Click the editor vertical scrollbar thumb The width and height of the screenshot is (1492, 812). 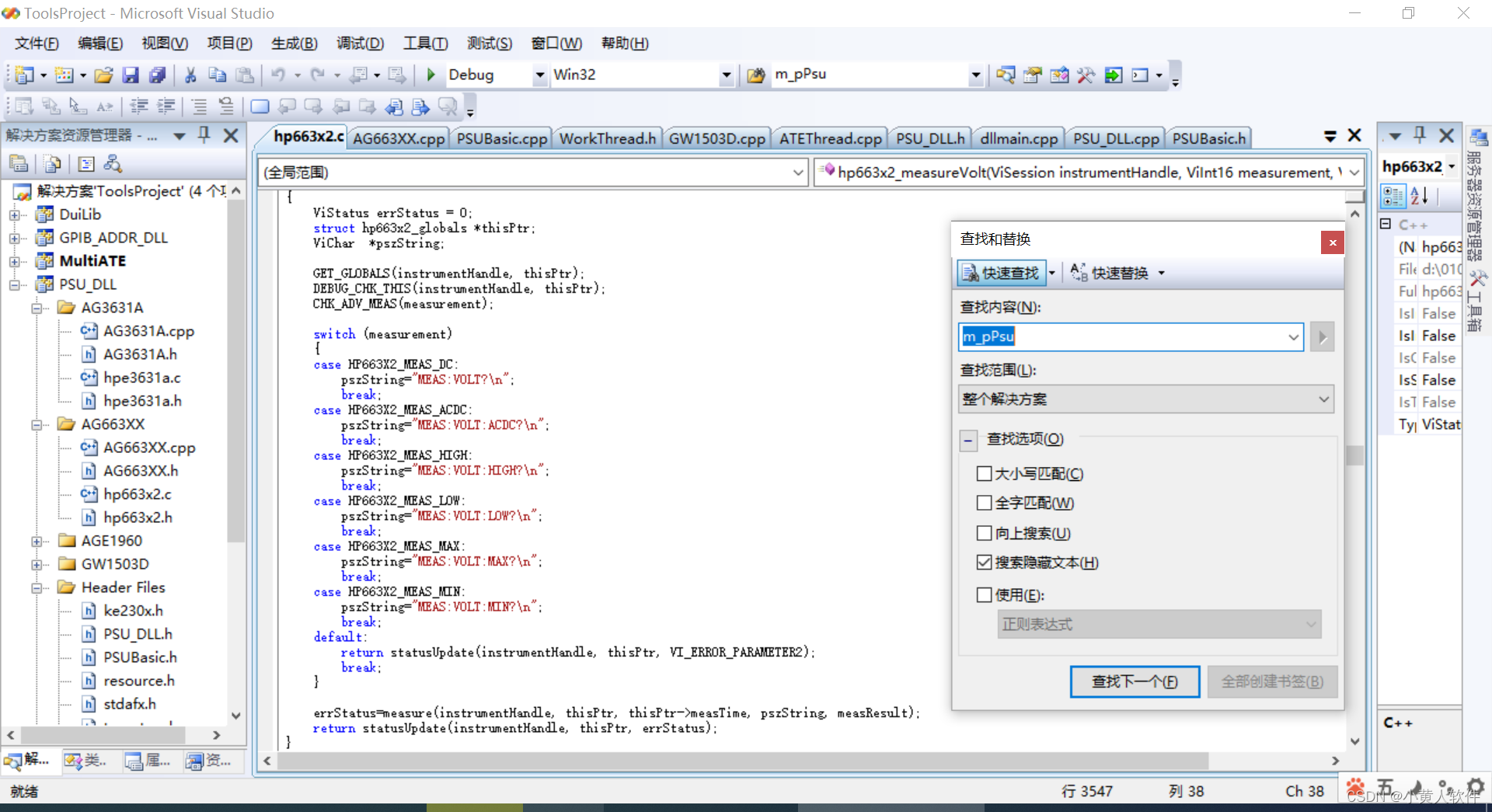click(x=1354, y=455)
